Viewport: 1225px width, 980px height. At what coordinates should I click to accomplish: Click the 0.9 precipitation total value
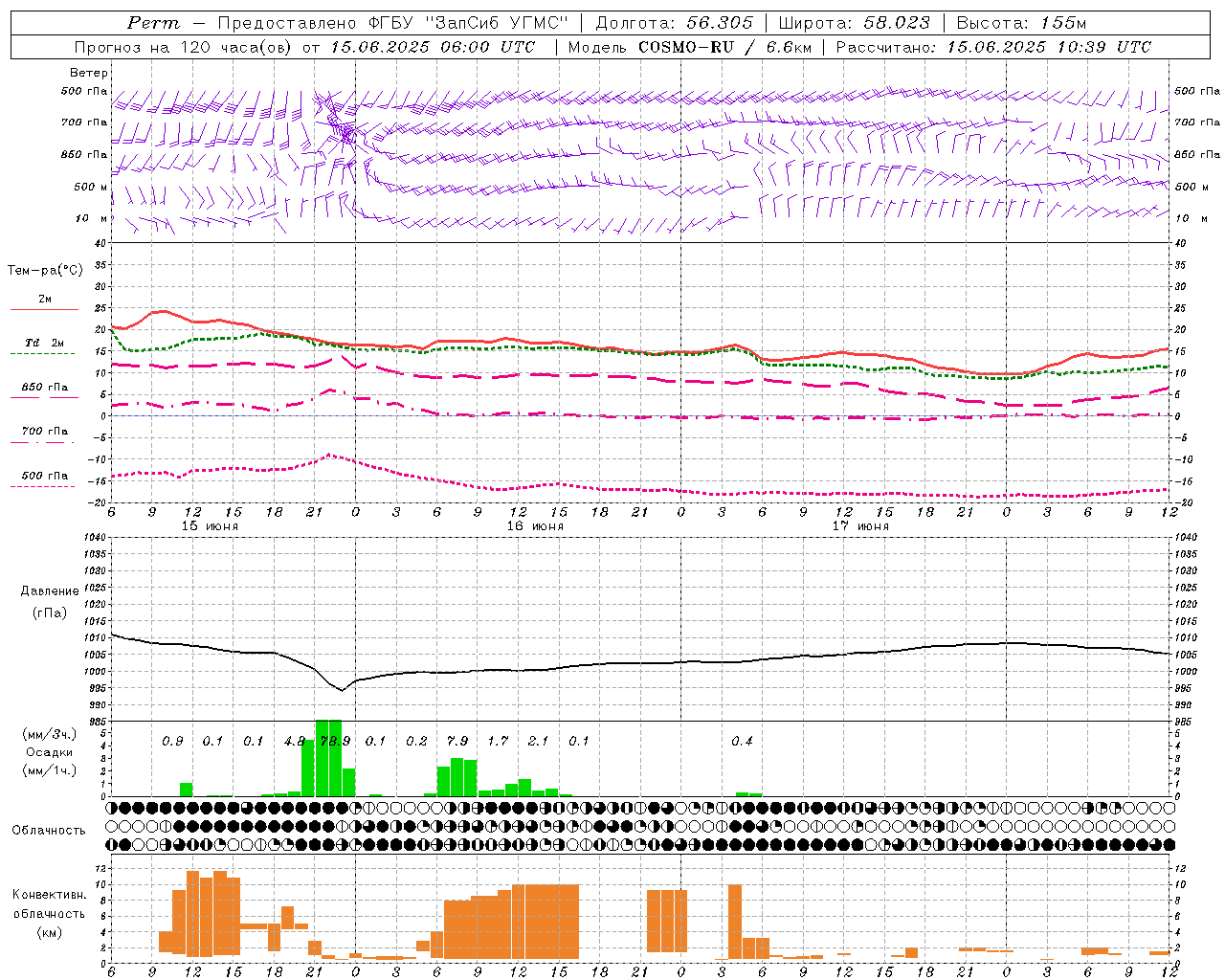pos(172,742)
